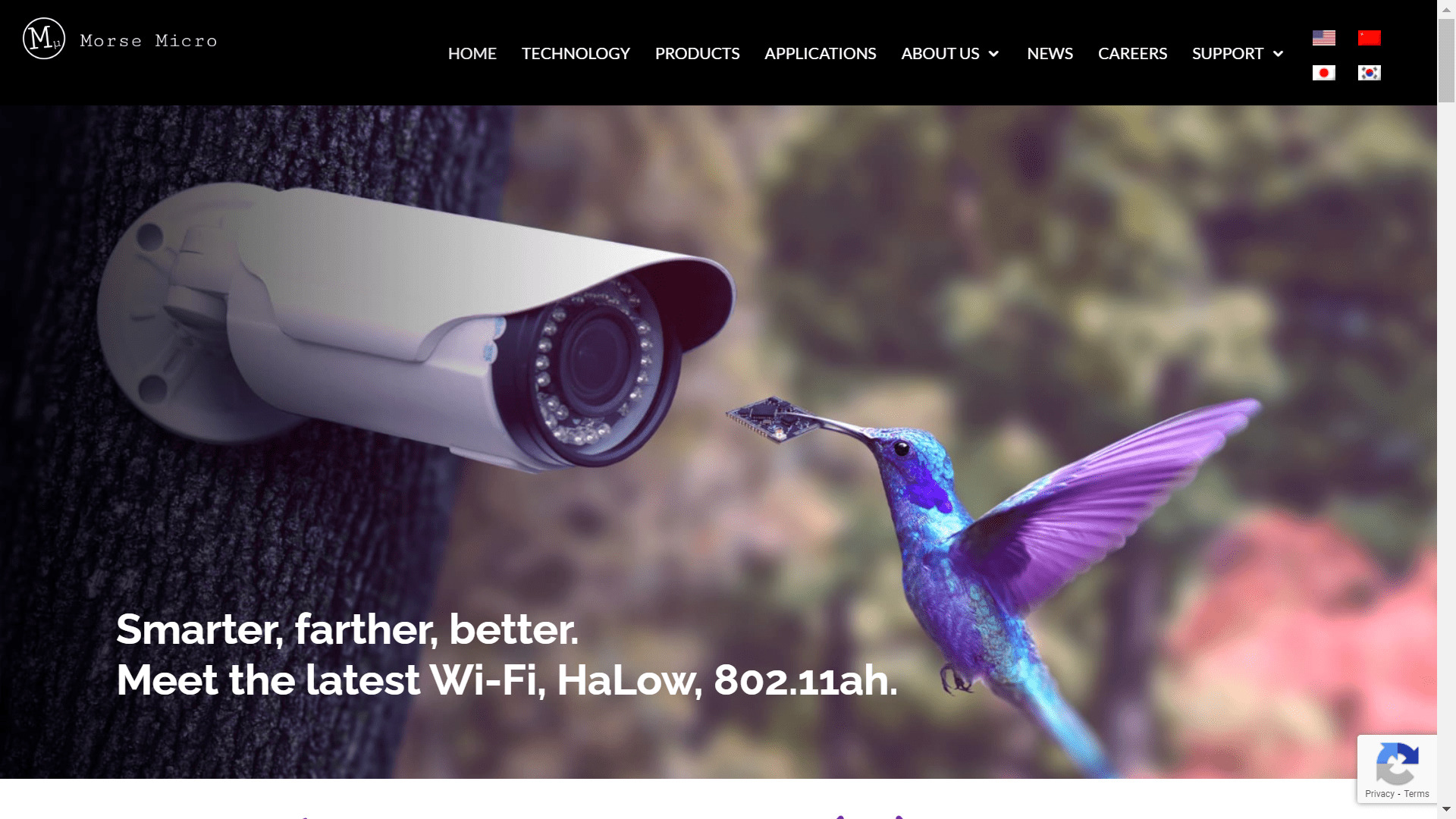Open the News page

click(x=1050, y=54)
